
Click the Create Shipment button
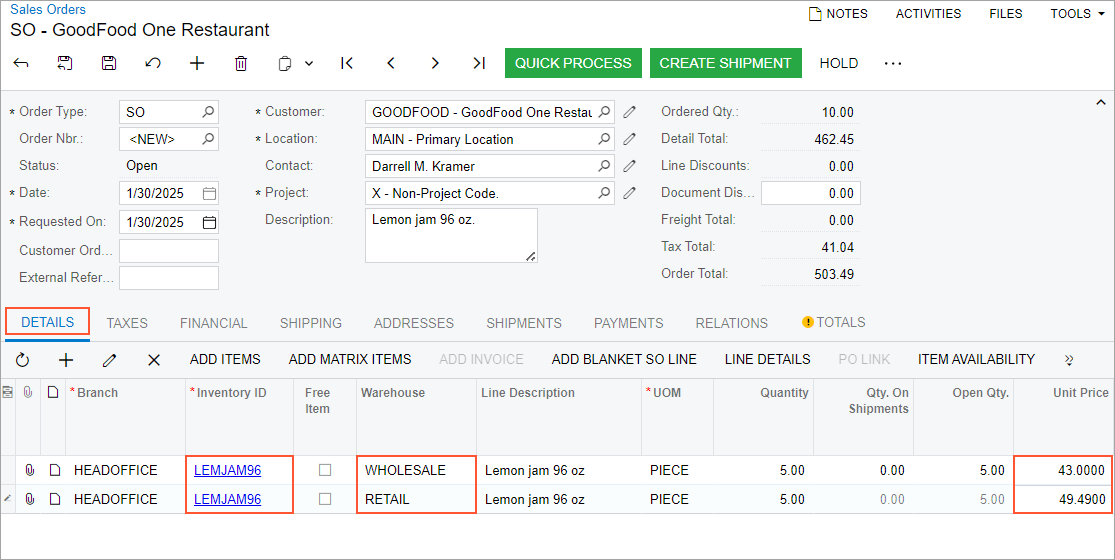[725, 63]
